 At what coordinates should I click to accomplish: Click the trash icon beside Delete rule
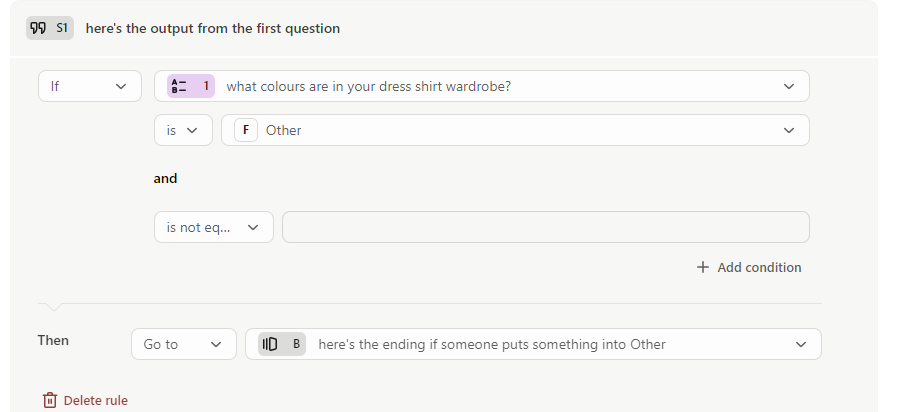[x=50, y=400]
